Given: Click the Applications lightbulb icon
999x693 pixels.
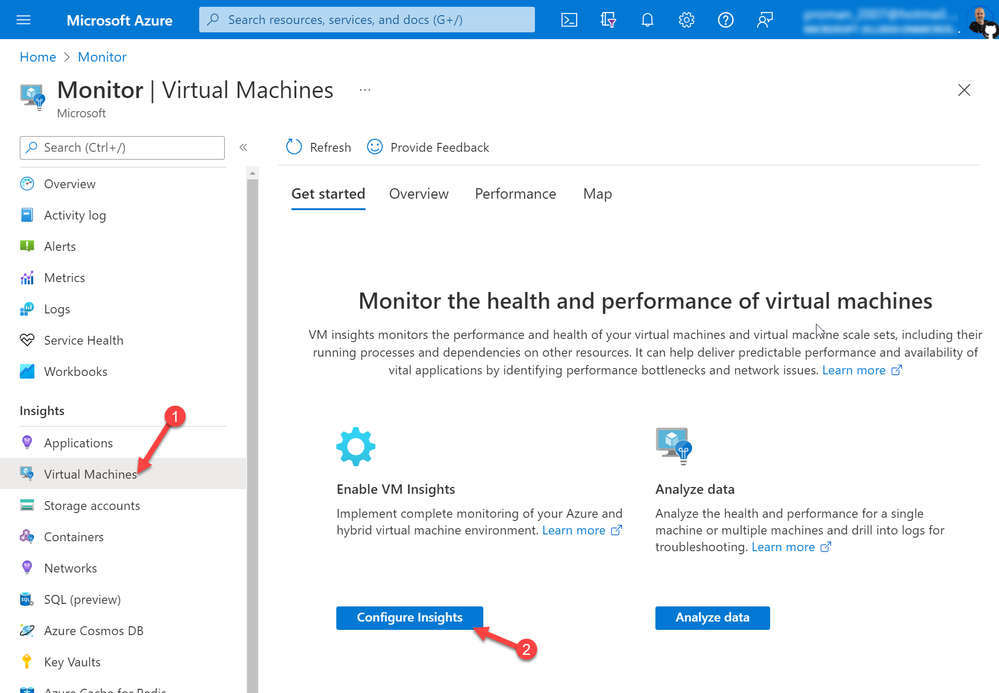Looking at the screenshot, I should tap(27, 442).
